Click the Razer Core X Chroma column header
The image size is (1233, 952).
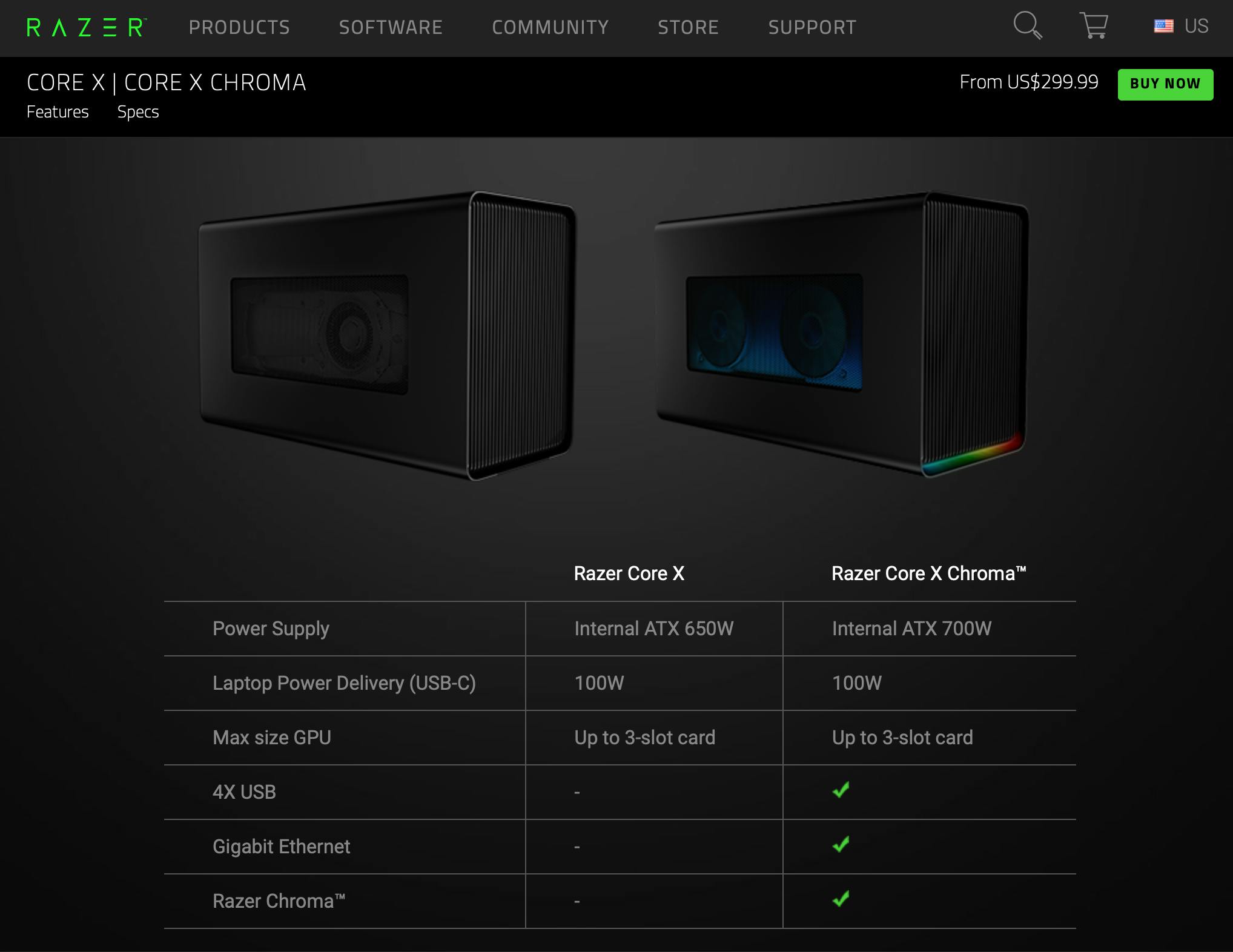928,574
